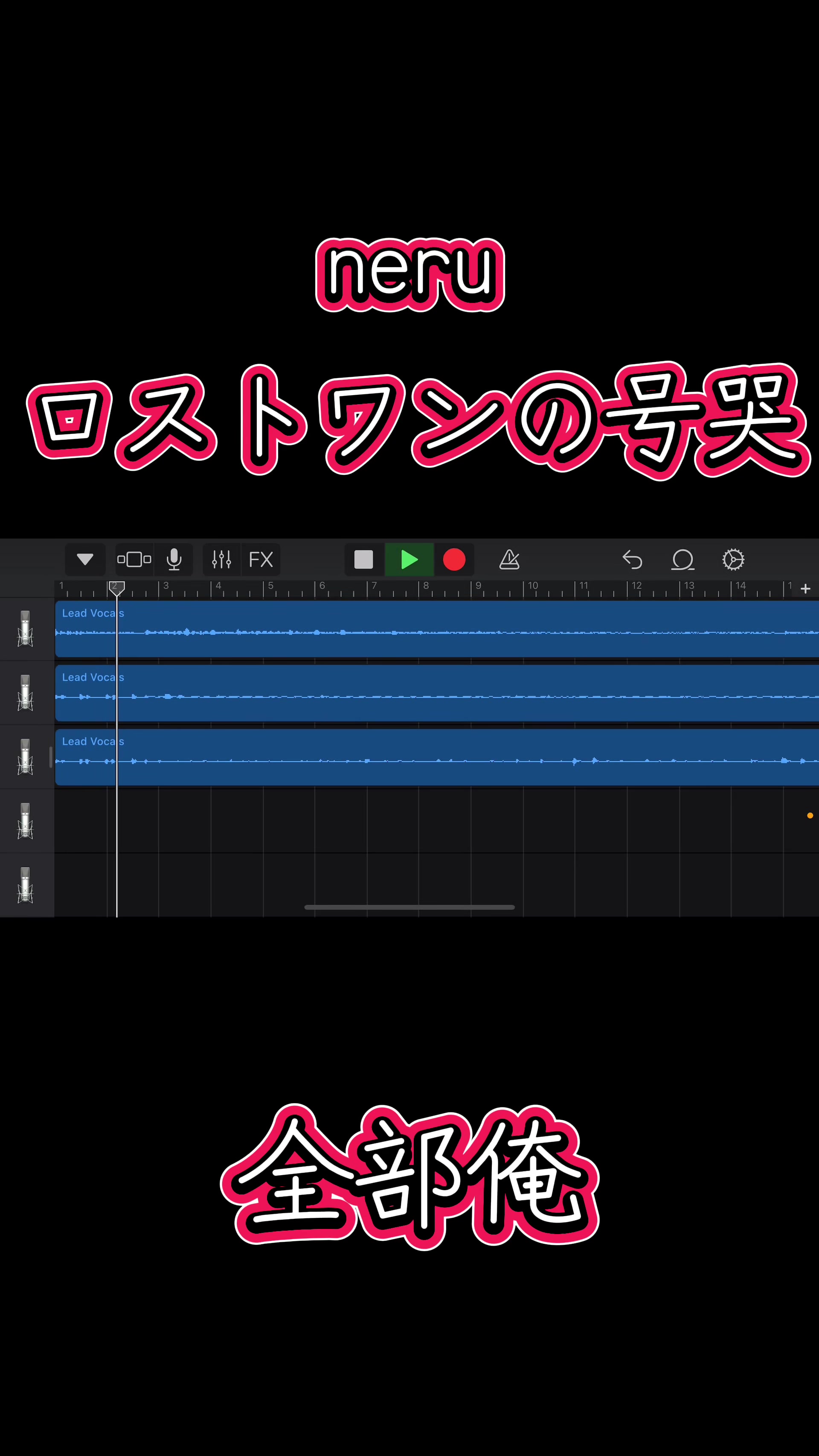
Task: Jump to bar 5 on the ruler
Action: [x=270, y=585]
